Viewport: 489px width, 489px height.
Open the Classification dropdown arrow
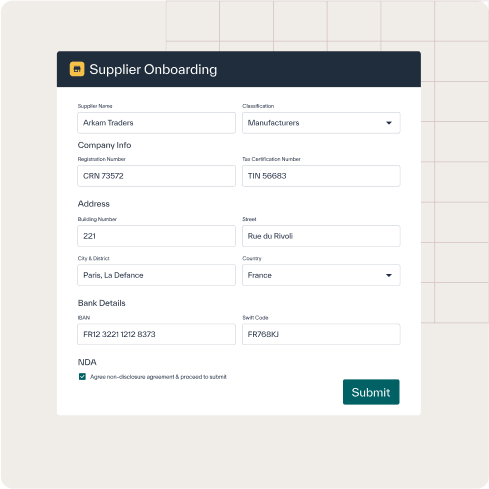pos(389,123)
